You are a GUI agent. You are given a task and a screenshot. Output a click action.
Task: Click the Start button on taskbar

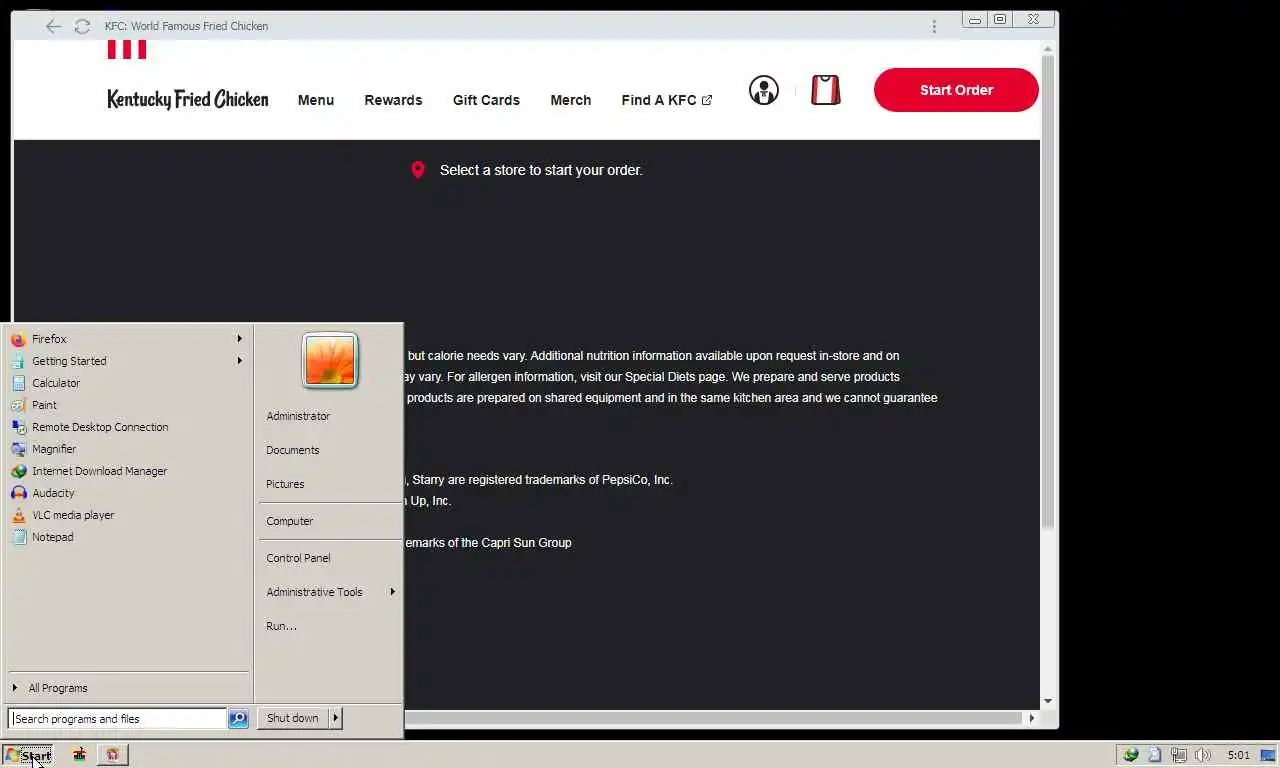click(28, 755)
